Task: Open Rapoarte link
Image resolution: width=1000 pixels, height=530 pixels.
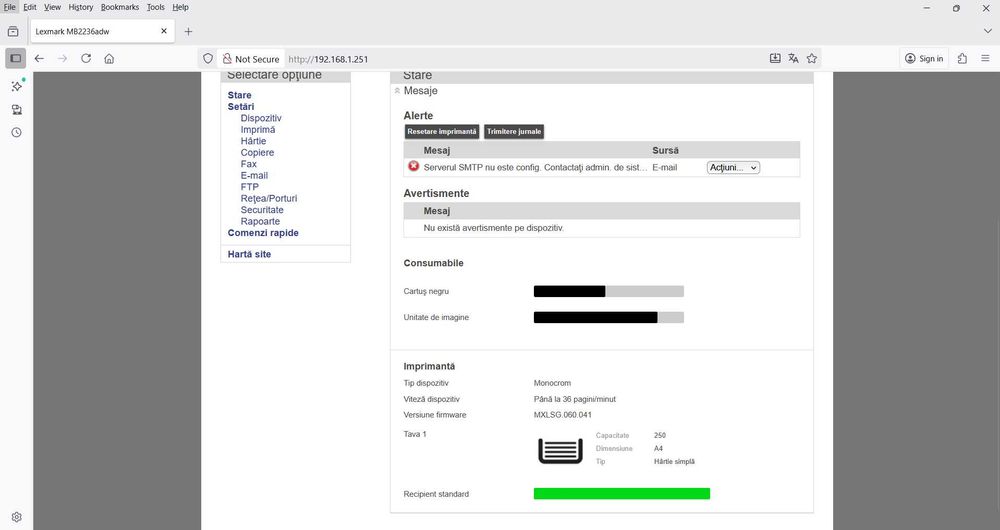Action: coord(260,221)
